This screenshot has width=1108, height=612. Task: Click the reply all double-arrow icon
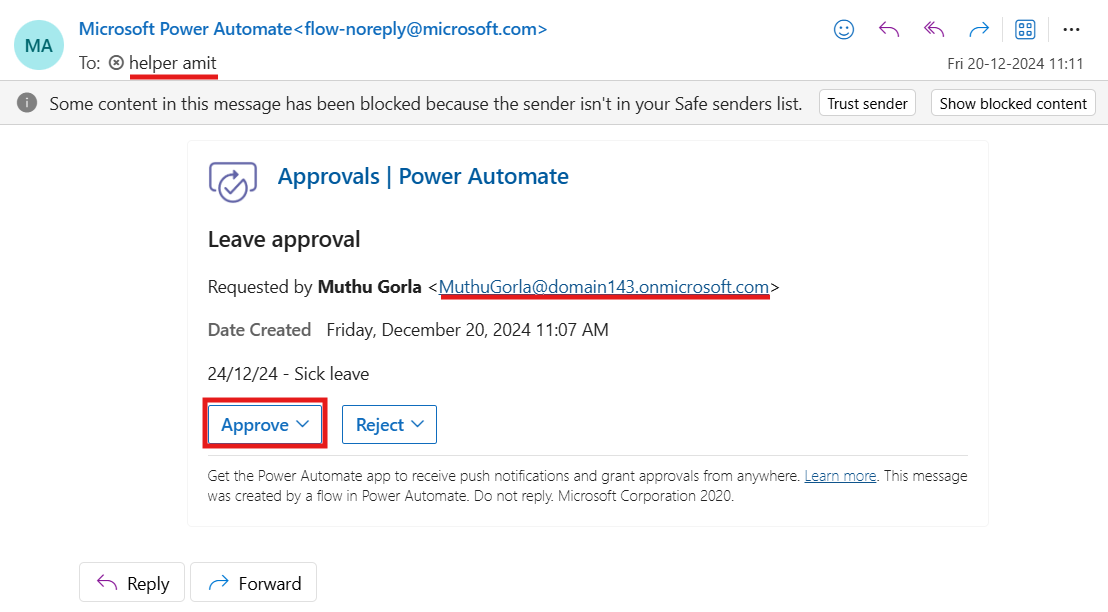934,29
